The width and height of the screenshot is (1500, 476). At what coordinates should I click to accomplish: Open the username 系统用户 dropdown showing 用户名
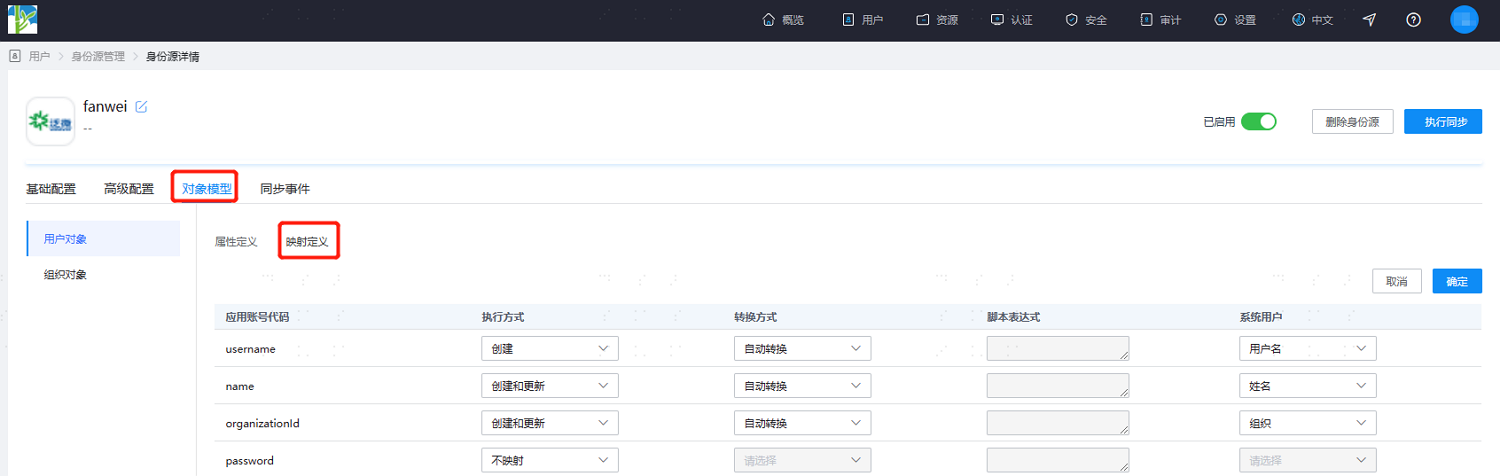1307,348
